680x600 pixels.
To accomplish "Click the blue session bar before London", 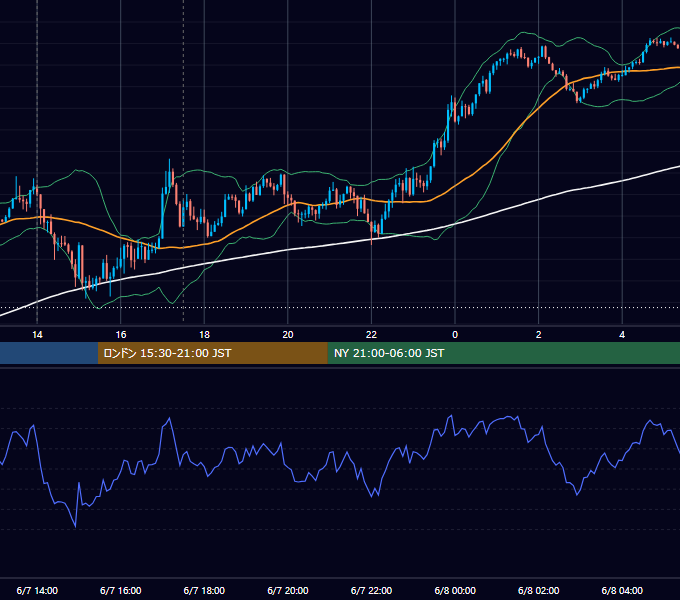I will [x=49, y=353].
